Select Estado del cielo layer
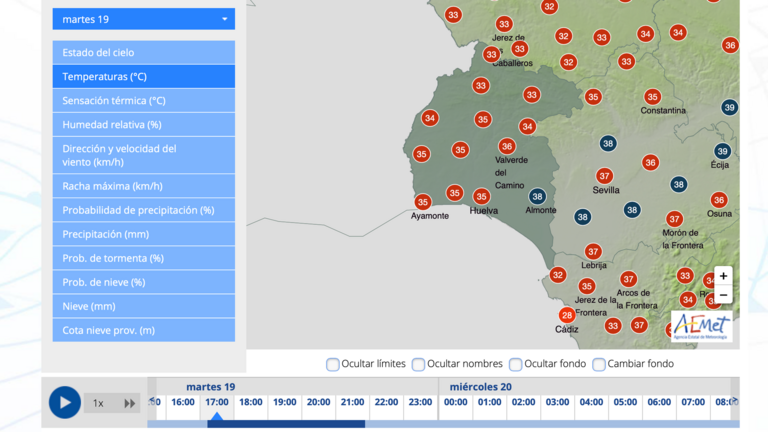The height and width of the screenshot is (432, 768). [x=144, y=52]
